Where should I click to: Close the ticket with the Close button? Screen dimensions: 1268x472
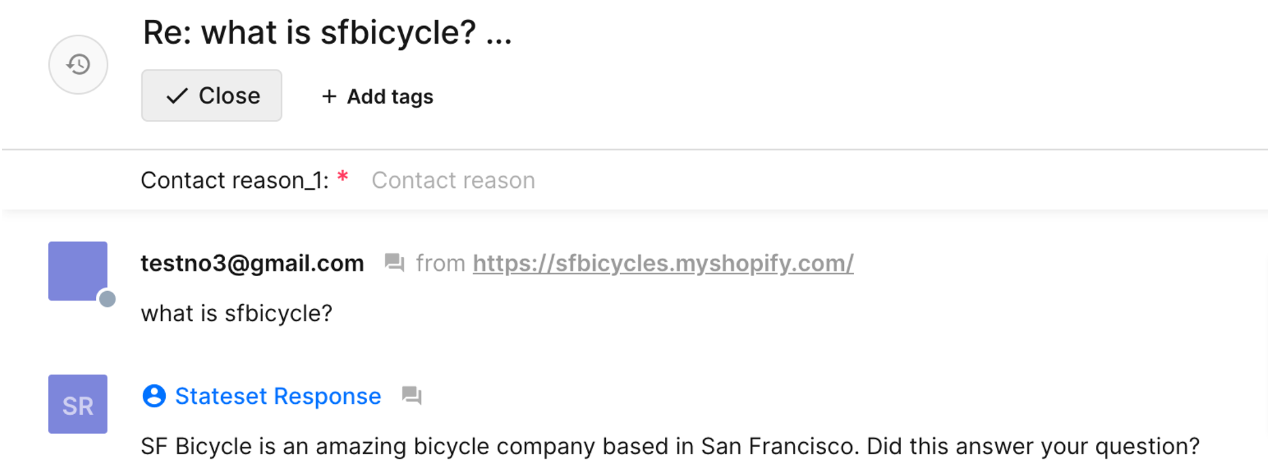(212, 96)
